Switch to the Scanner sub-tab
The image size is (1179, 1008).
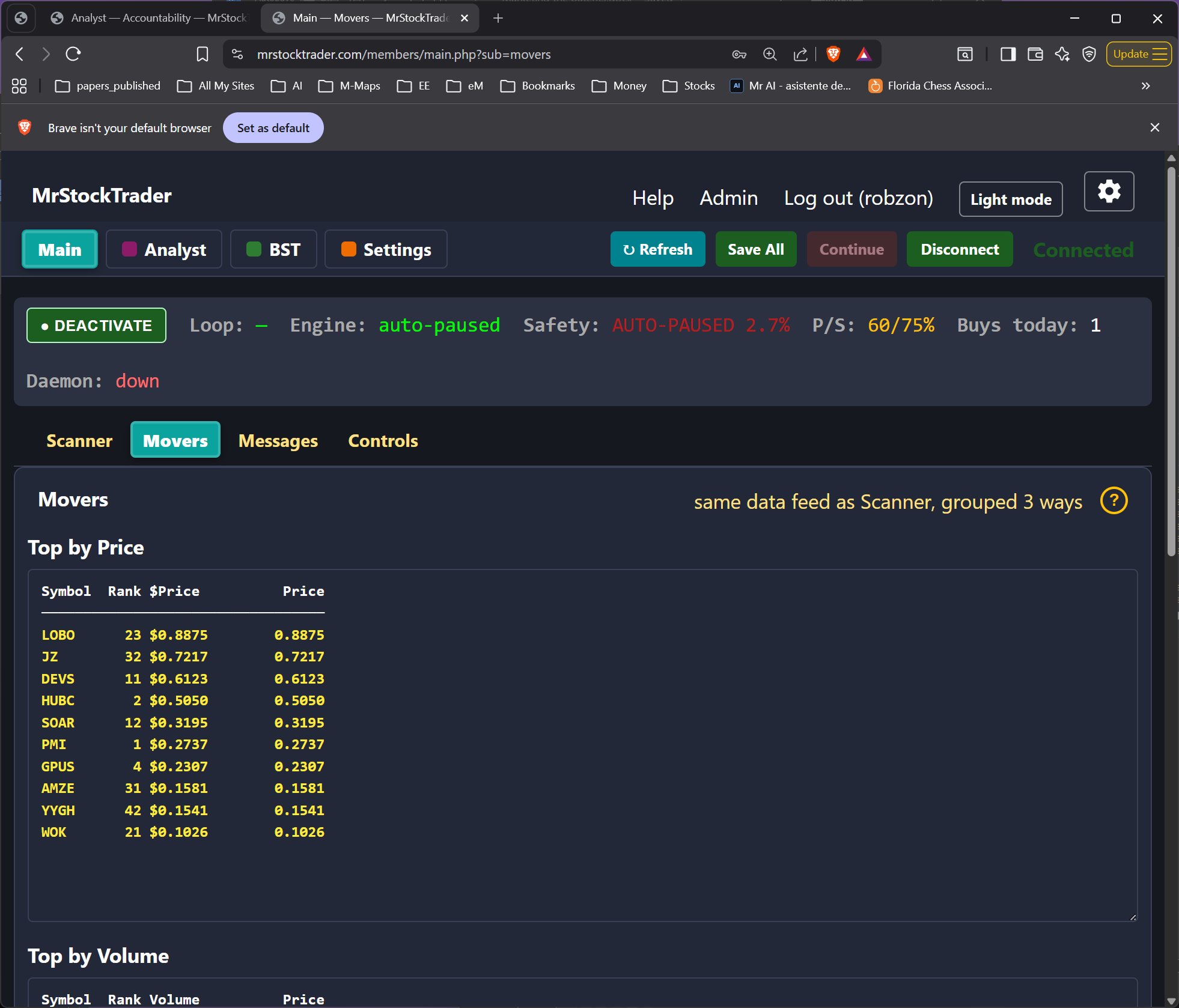pos(79,440)
